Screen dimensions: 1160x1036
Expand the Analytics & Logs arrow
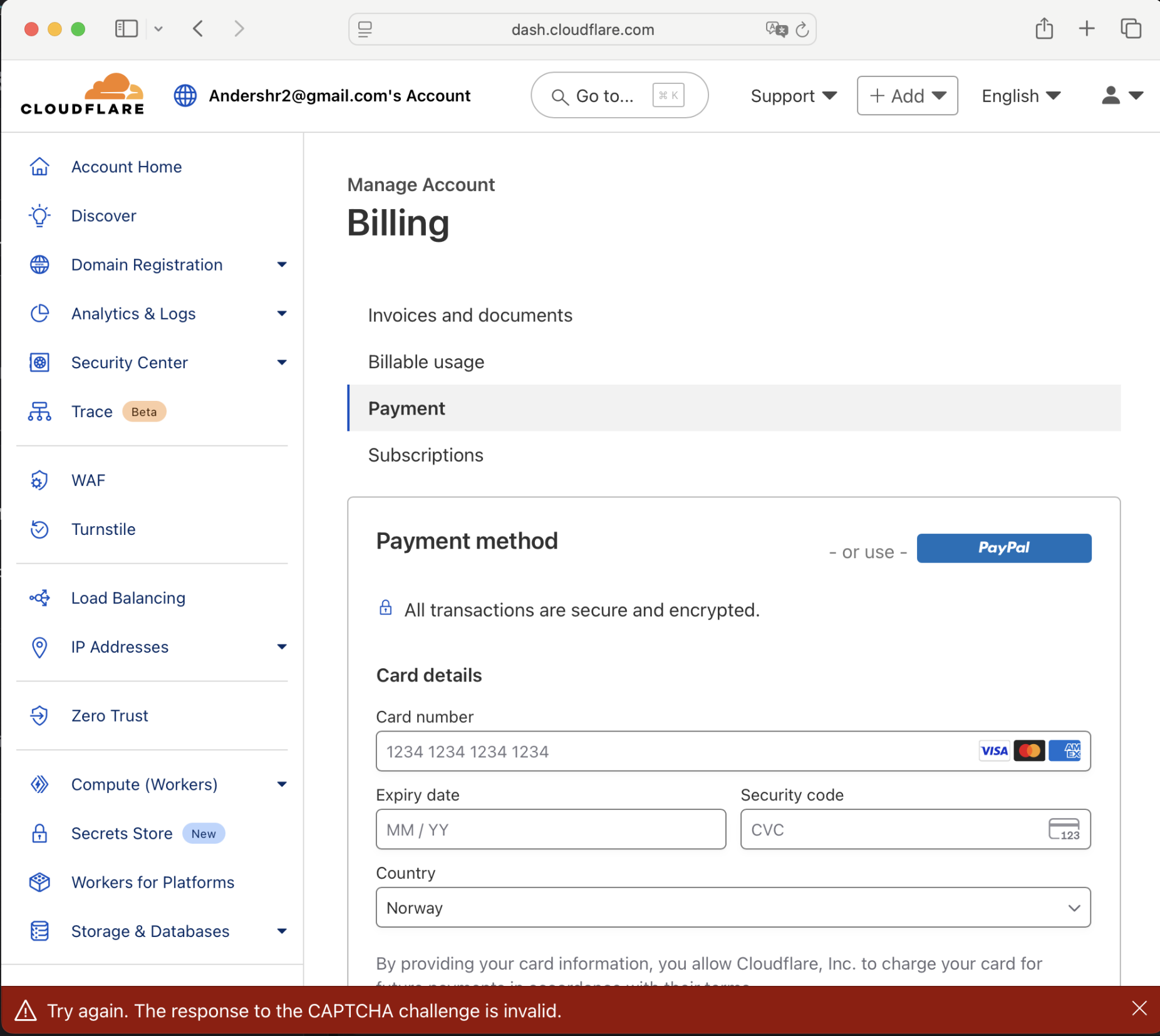coord(282,314)
